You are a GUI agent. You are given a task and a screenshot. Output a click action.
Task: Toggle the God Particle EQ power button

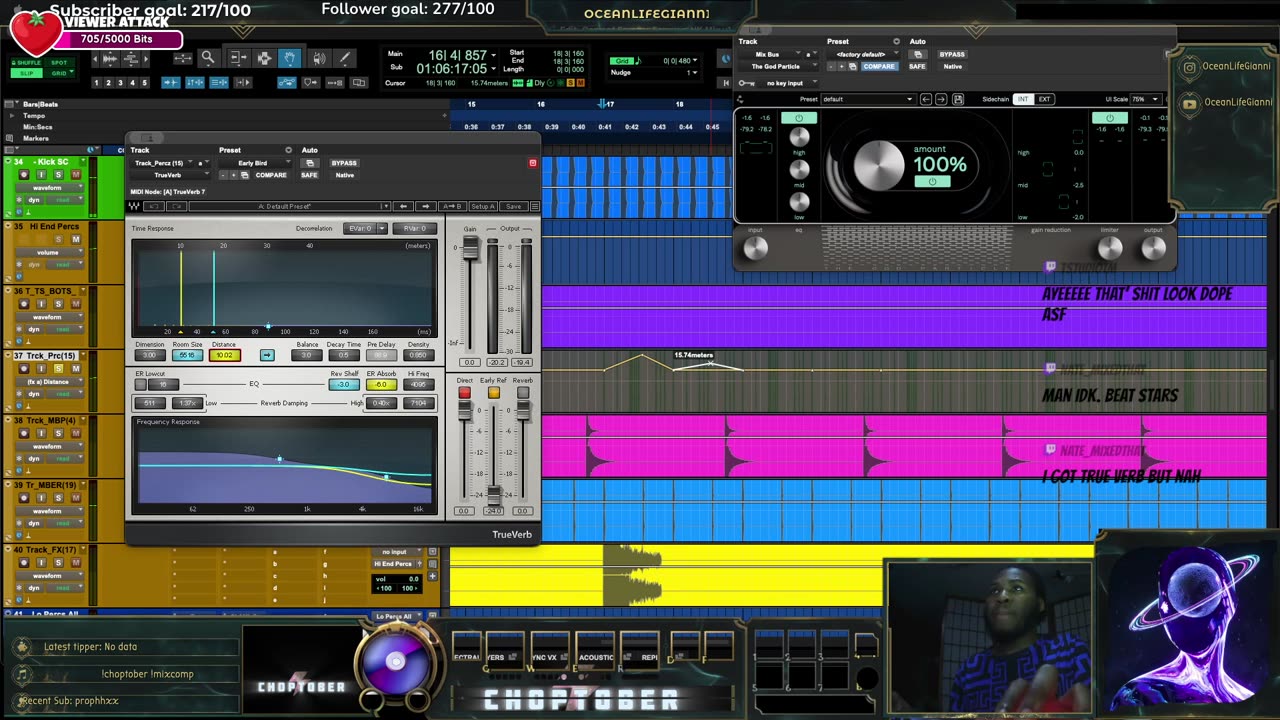click(798, 118)
